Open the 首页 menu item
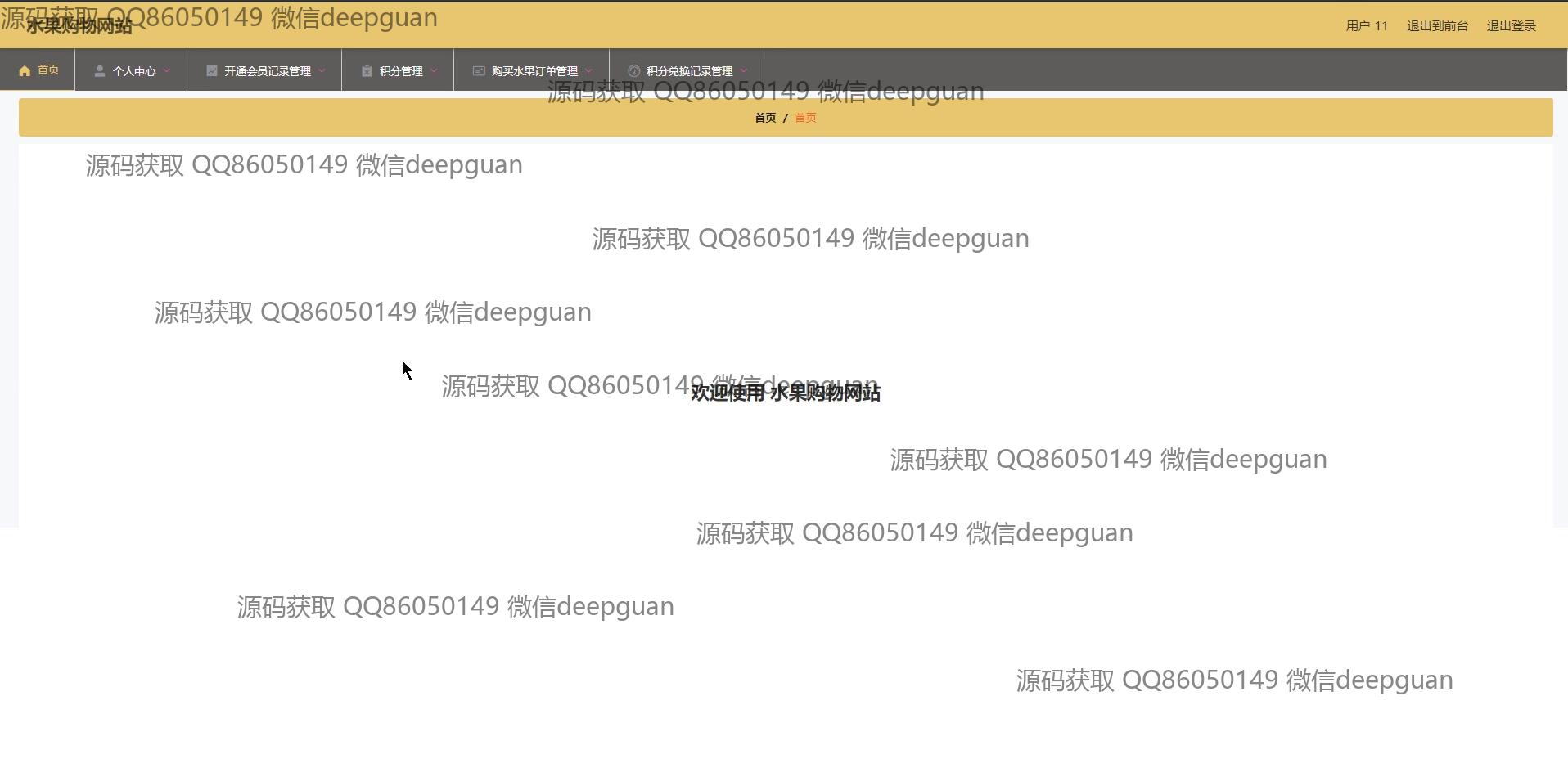The image size is (1568, 759). tap(48, 70)
